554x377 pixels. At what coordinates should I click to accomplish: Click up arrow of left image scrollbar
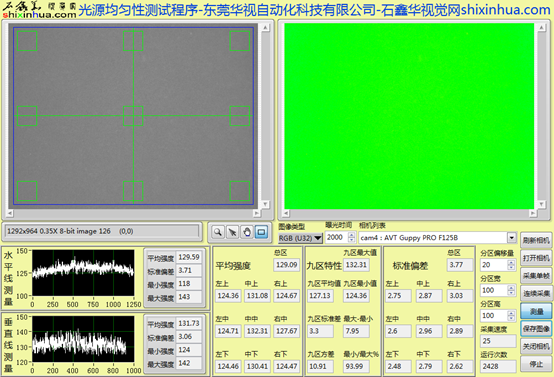(265, 28)
